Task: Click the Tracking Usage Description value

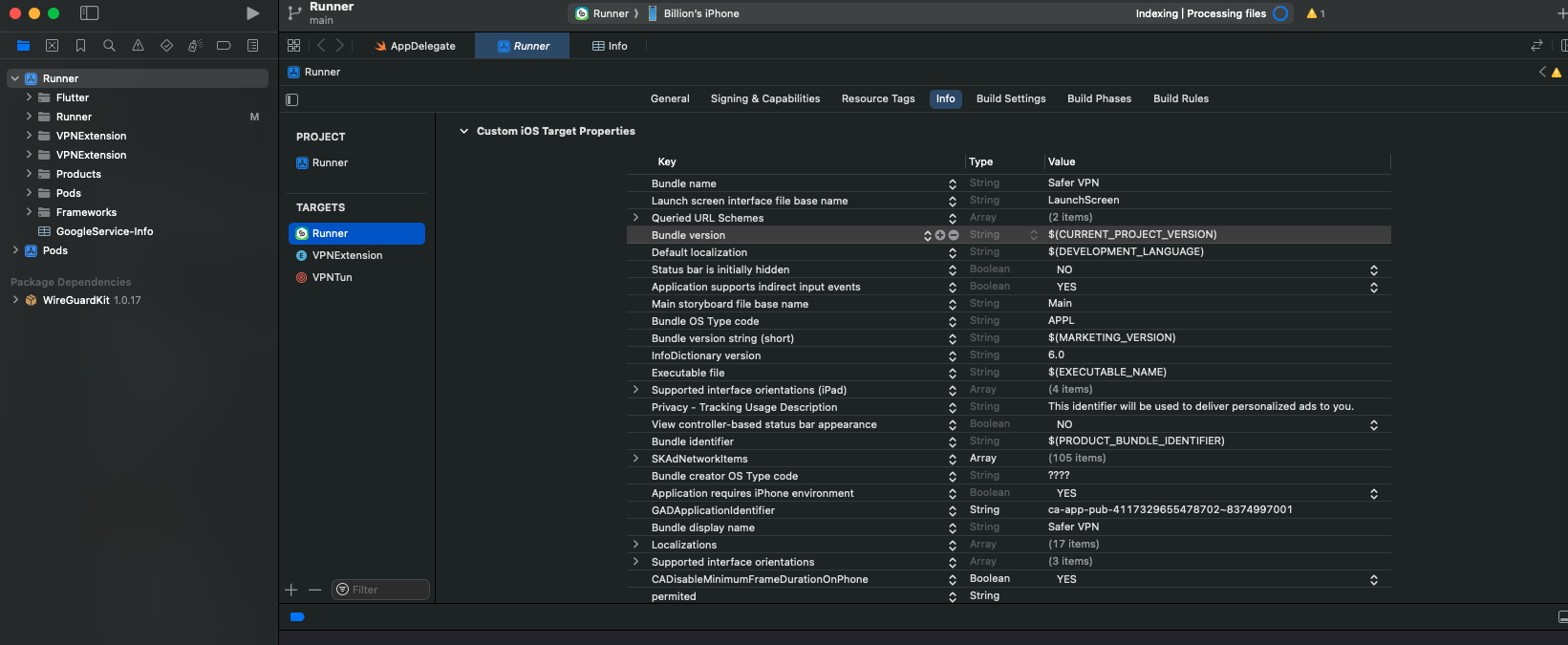Action: click(1201, 406)
